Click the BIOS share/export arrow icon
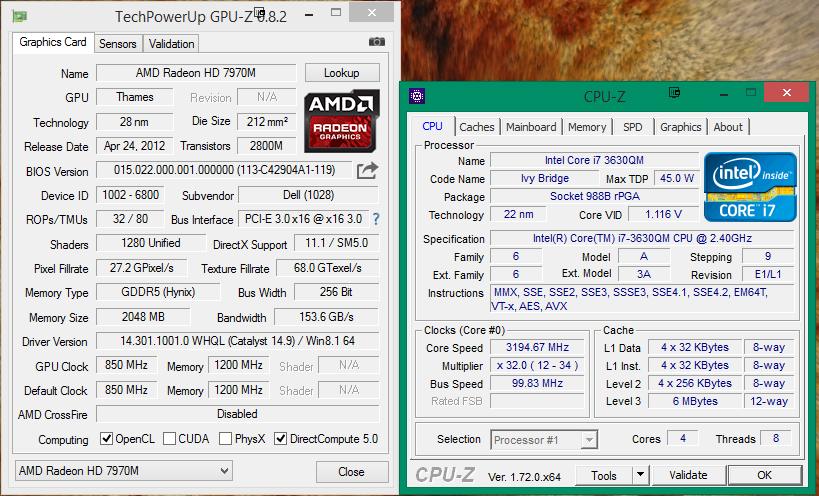The width and height of the screenshot is (819, 496). [x=367, y=170]
